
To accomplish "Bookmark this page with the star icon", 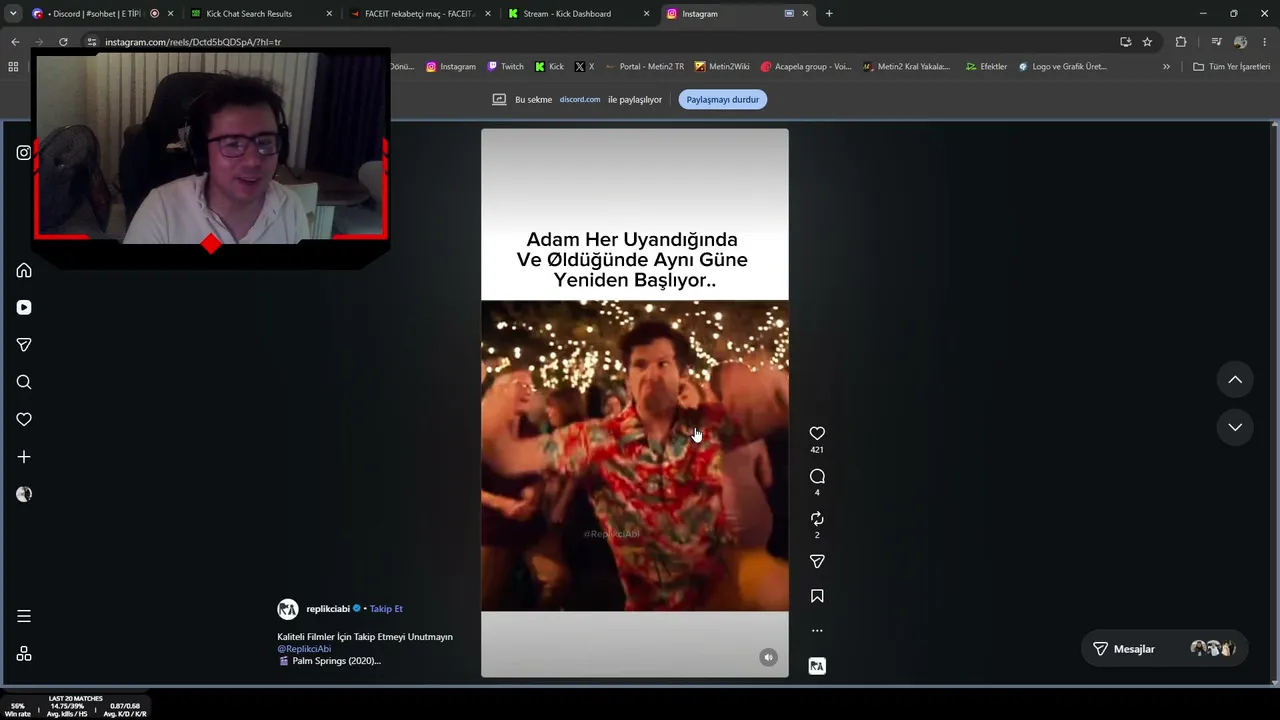I will tap(1147, 42).
